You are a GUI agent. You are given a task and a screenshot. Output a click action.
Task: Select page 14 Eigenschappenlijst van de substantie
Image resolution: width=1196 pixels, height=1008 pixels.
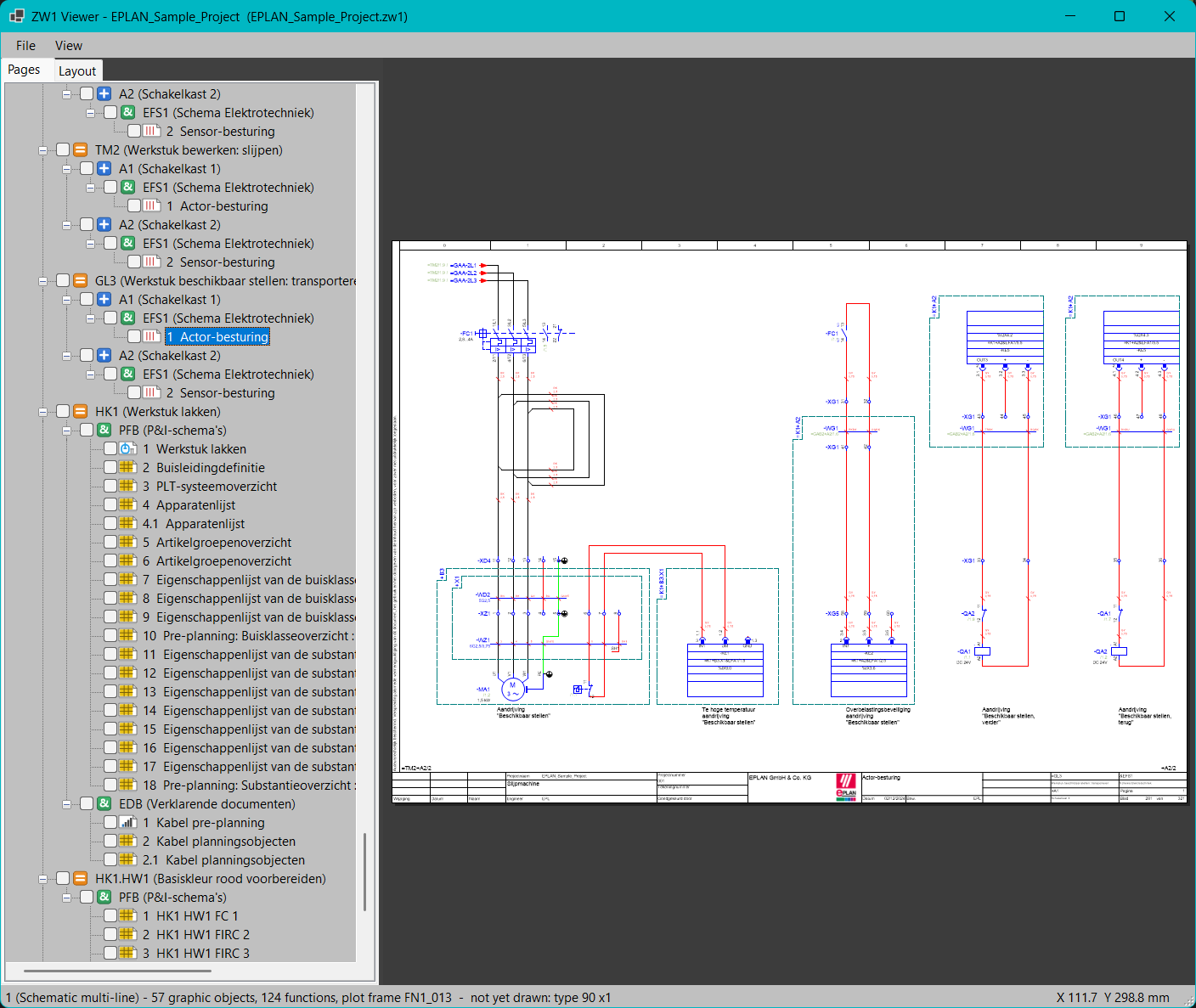(x=248, y=711)
